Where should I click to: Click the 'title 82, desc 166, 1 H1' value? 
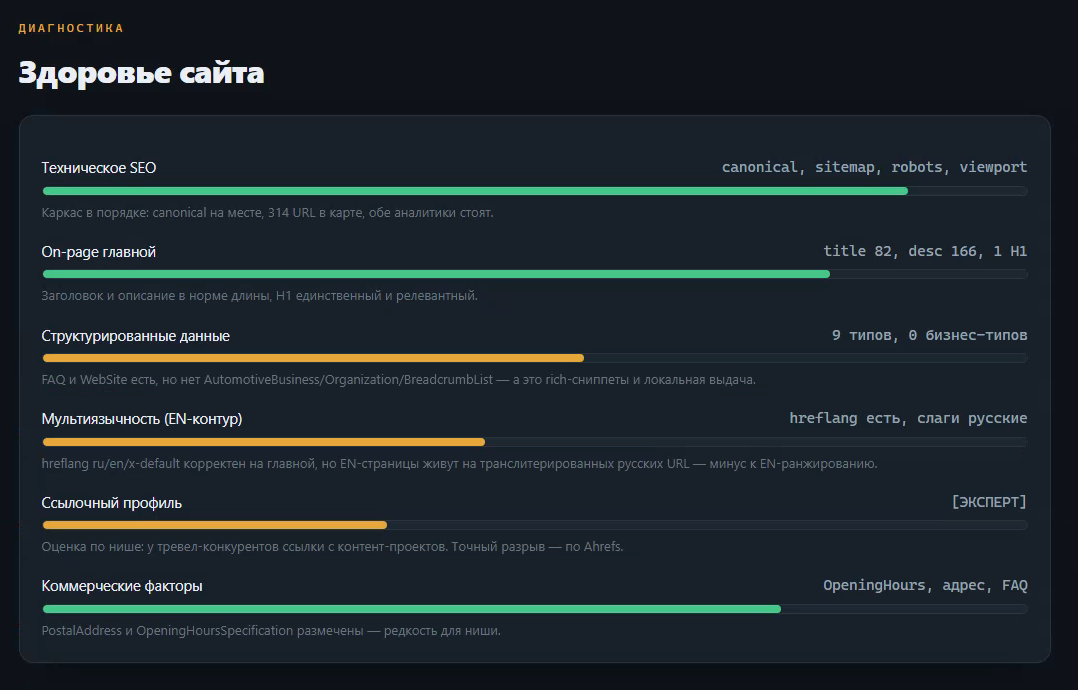click(925, 251)
